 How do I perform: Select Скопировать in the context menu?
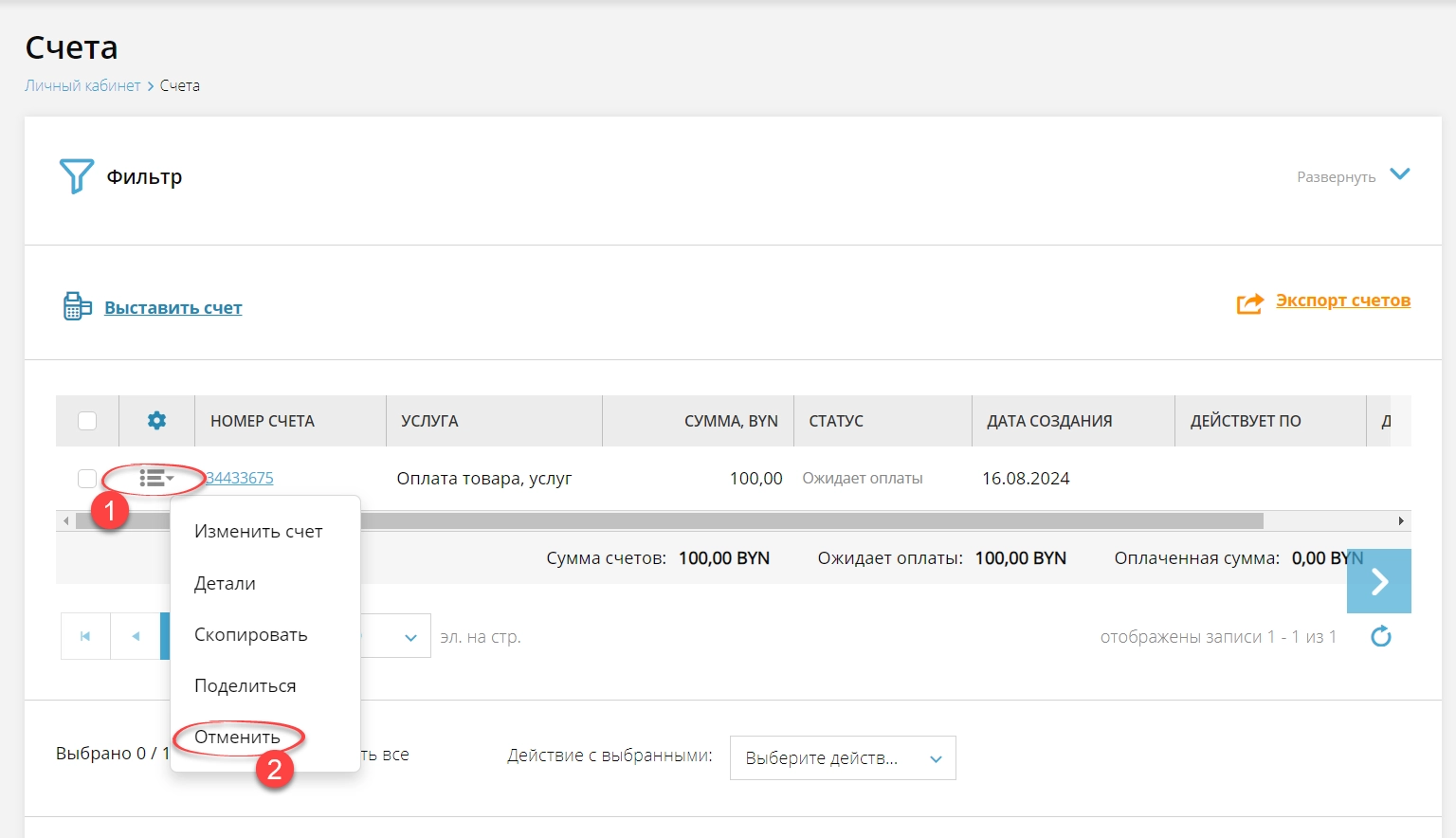point(251,635)
